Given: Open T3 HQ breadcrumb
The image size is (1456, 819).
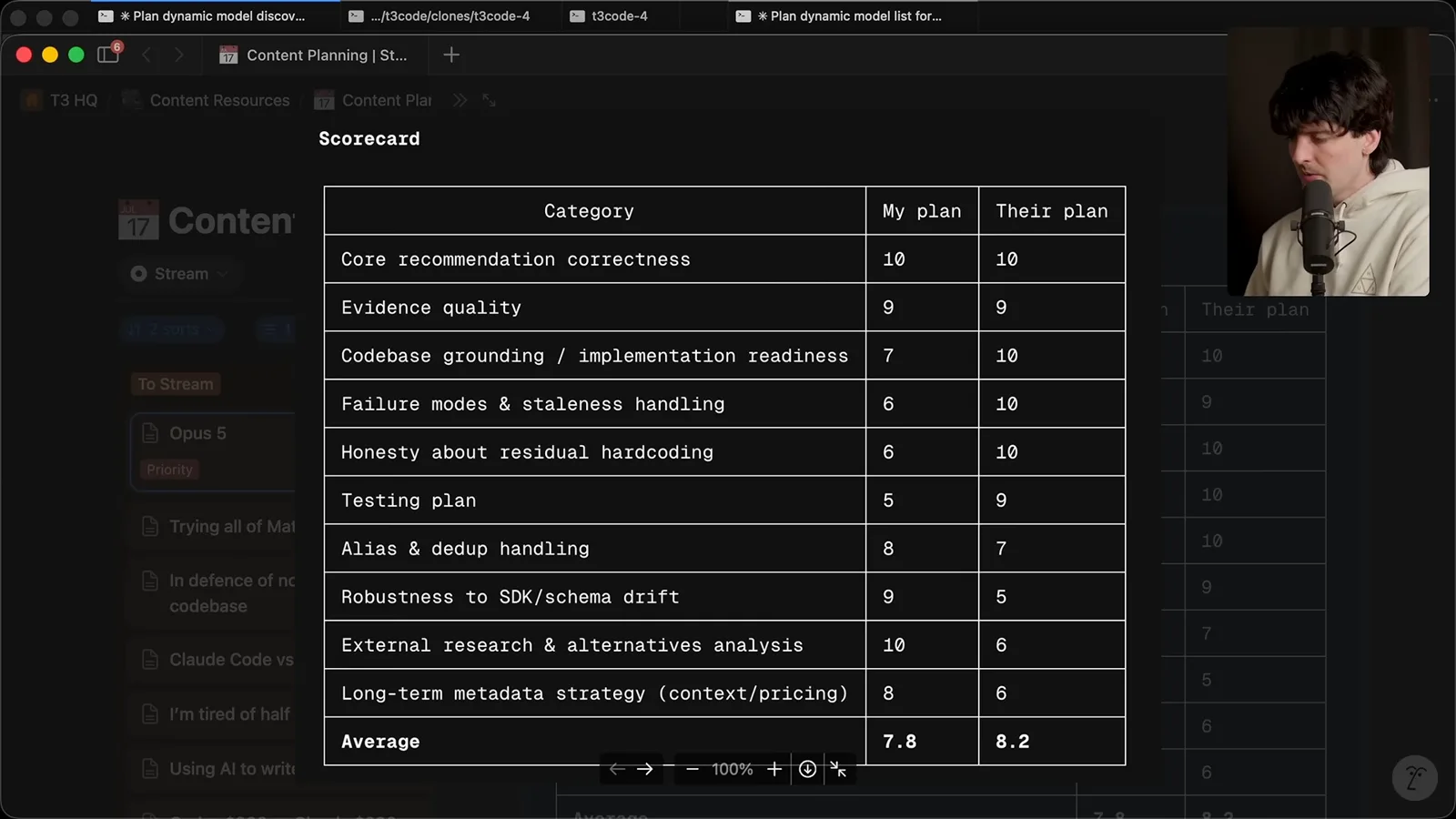Looking at the screenshot, I should [61, 100].
